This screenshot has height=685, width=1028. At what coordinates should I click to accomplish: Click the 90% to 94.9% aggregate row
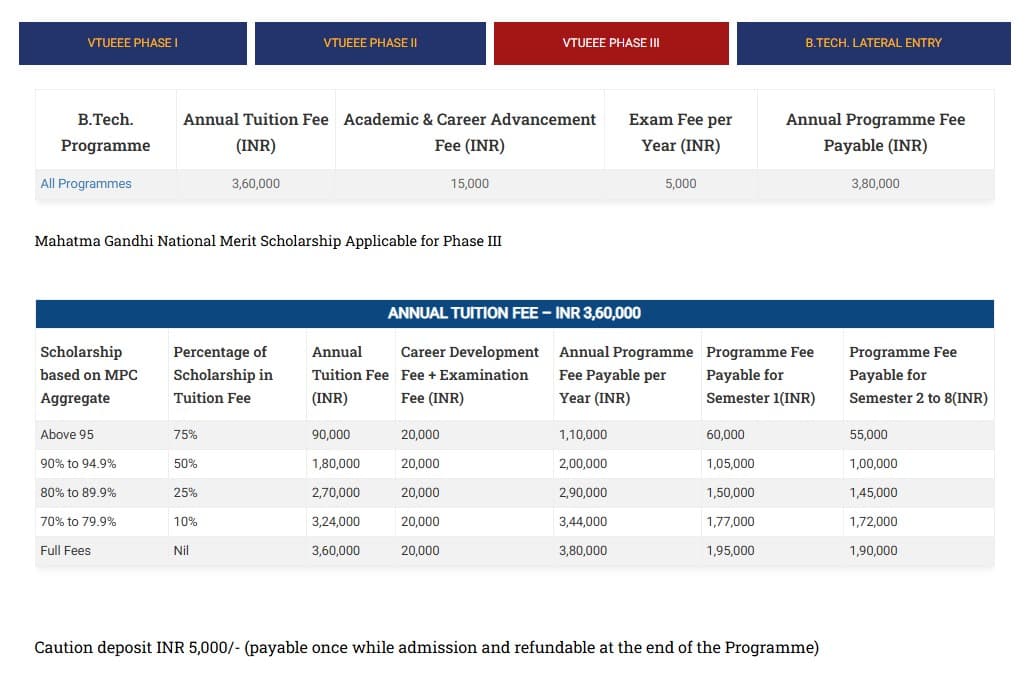(78, 464)
